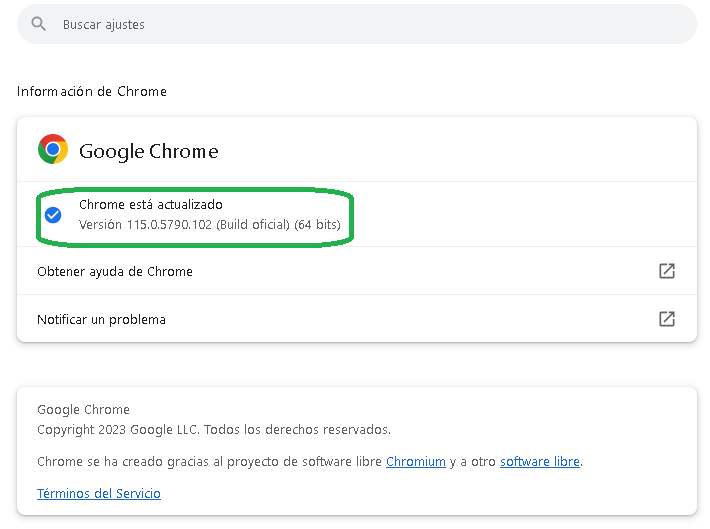Image resolution: width=710 pixels, height=529 pixels.
Task: Open the Chromium link
Action: pos(416,462)
